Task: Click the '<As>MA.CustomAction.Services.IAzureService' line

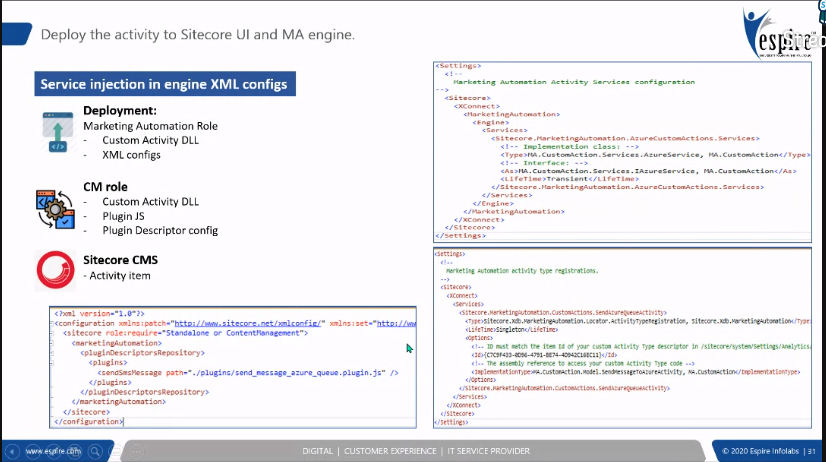Action: click(x=648, y=171)
